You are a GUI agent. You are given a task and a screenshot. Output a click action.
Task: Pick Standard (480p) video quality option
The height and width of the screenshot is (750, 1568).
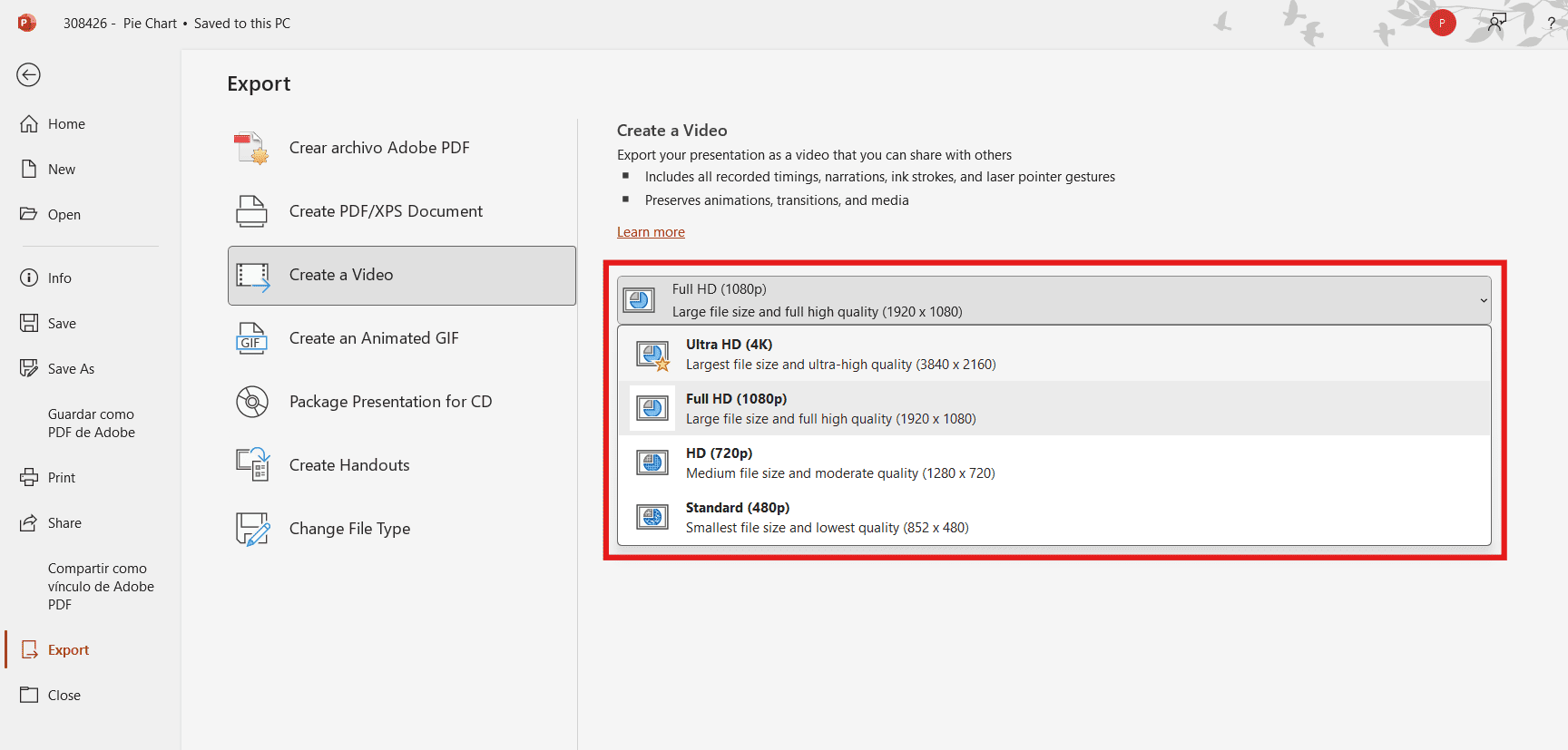[x=827, y=517]
